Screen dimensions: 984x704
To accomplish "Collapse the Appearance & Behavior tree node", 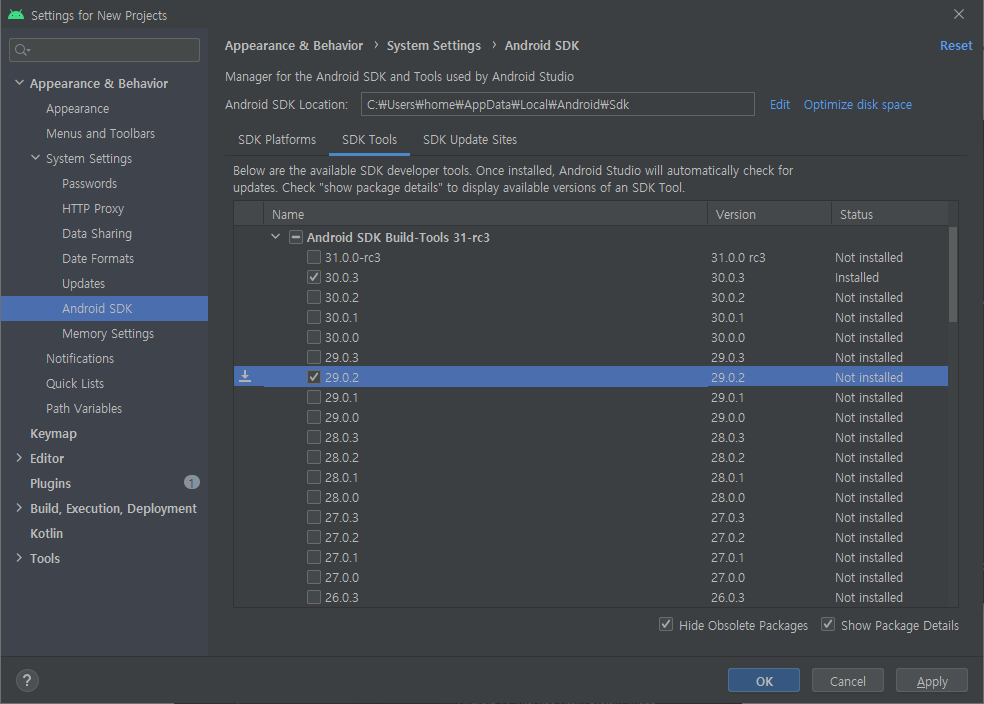I will (19, 82).
